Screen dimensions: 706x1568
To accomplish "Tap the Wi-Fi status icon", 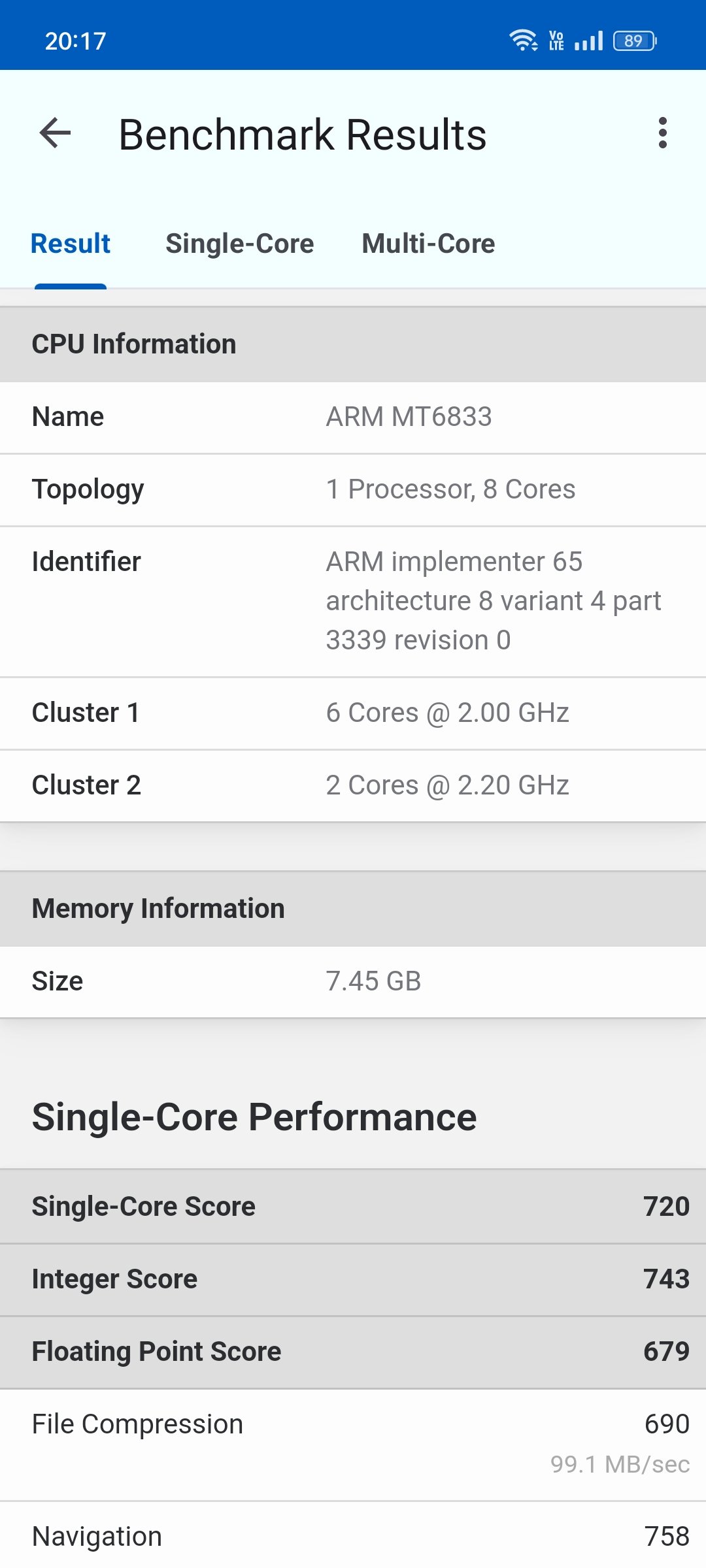I will (x=523, y=41).
